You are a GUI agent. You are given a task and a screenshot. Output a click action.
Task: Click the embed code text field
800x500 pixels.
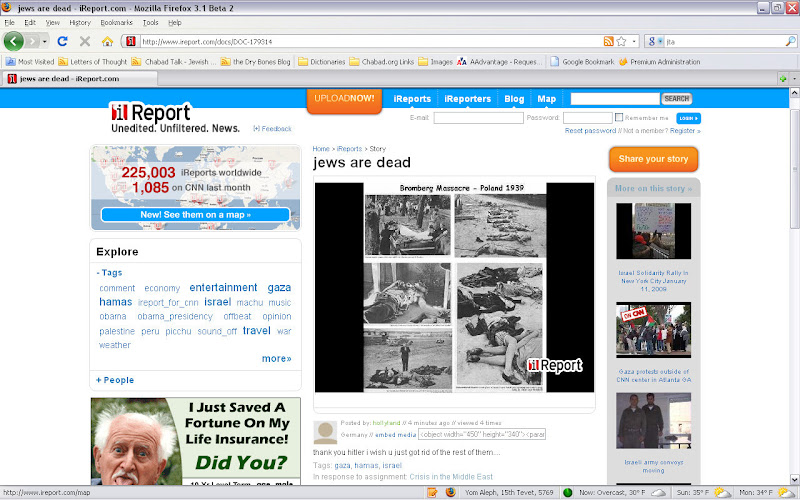pyautogui.click(x=482, y=434)
